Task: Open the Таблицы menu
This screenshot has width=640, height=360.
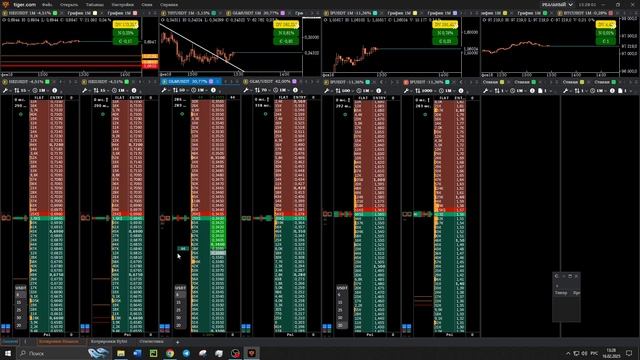Action: [x=95, y=4]
